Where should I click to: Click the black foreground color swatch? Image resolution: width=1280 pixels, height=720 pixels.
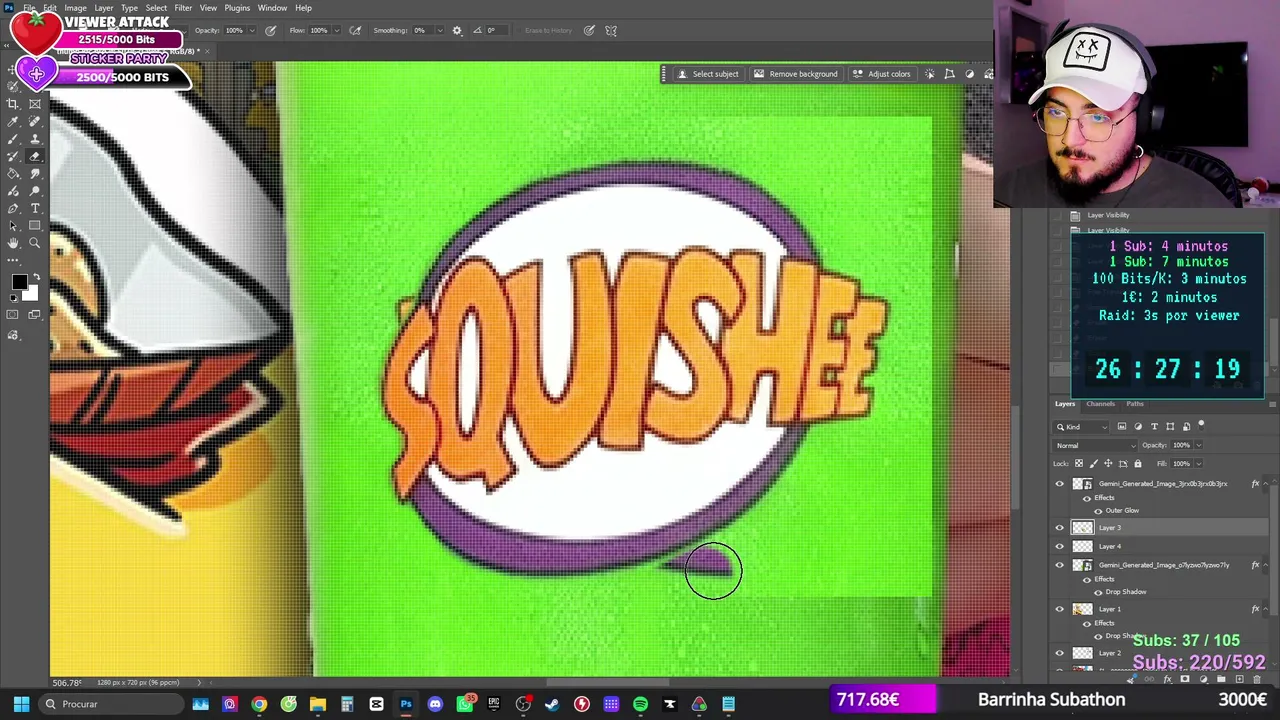click(x=19, y=283)
